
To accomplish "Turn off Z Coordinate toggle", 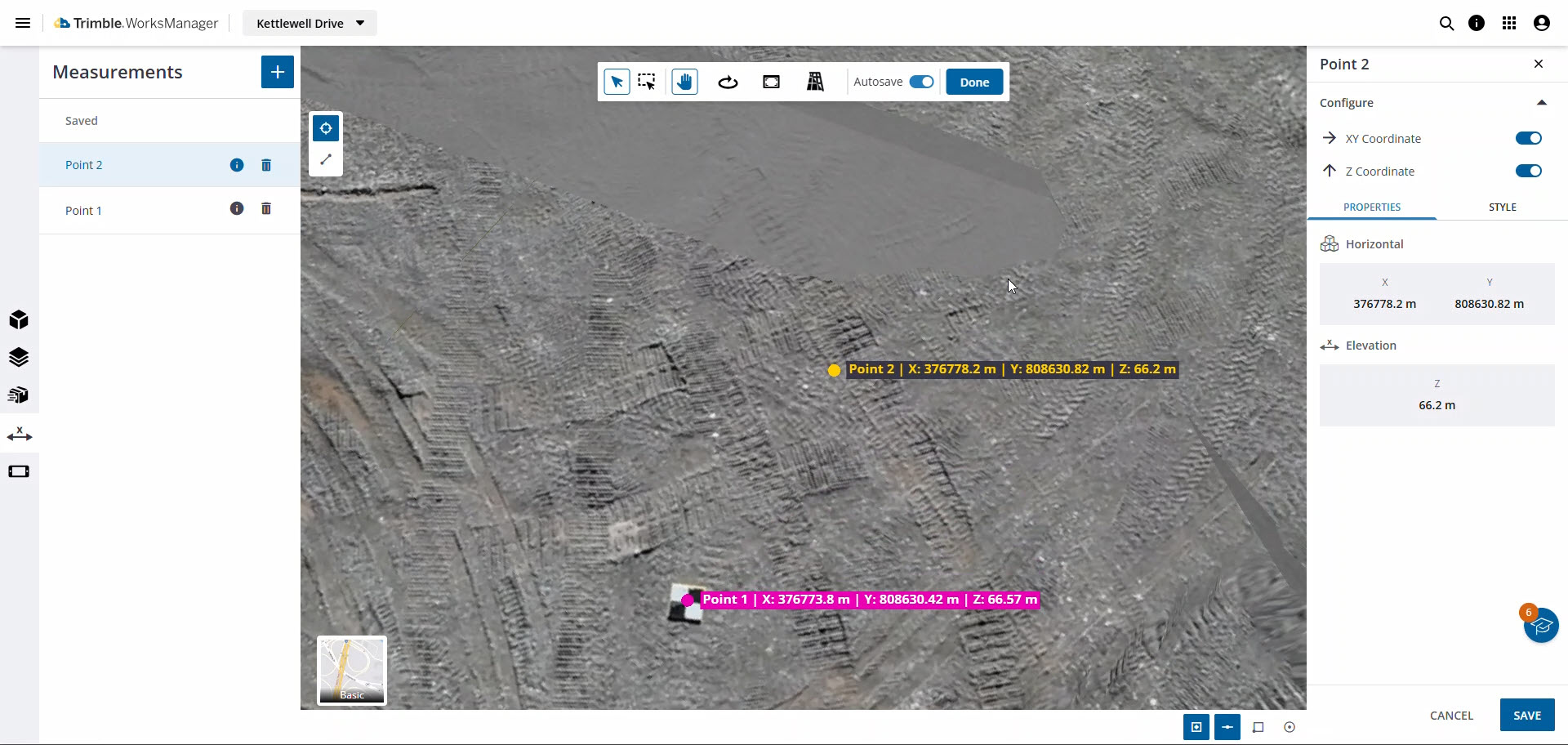I will (1528, 171).
